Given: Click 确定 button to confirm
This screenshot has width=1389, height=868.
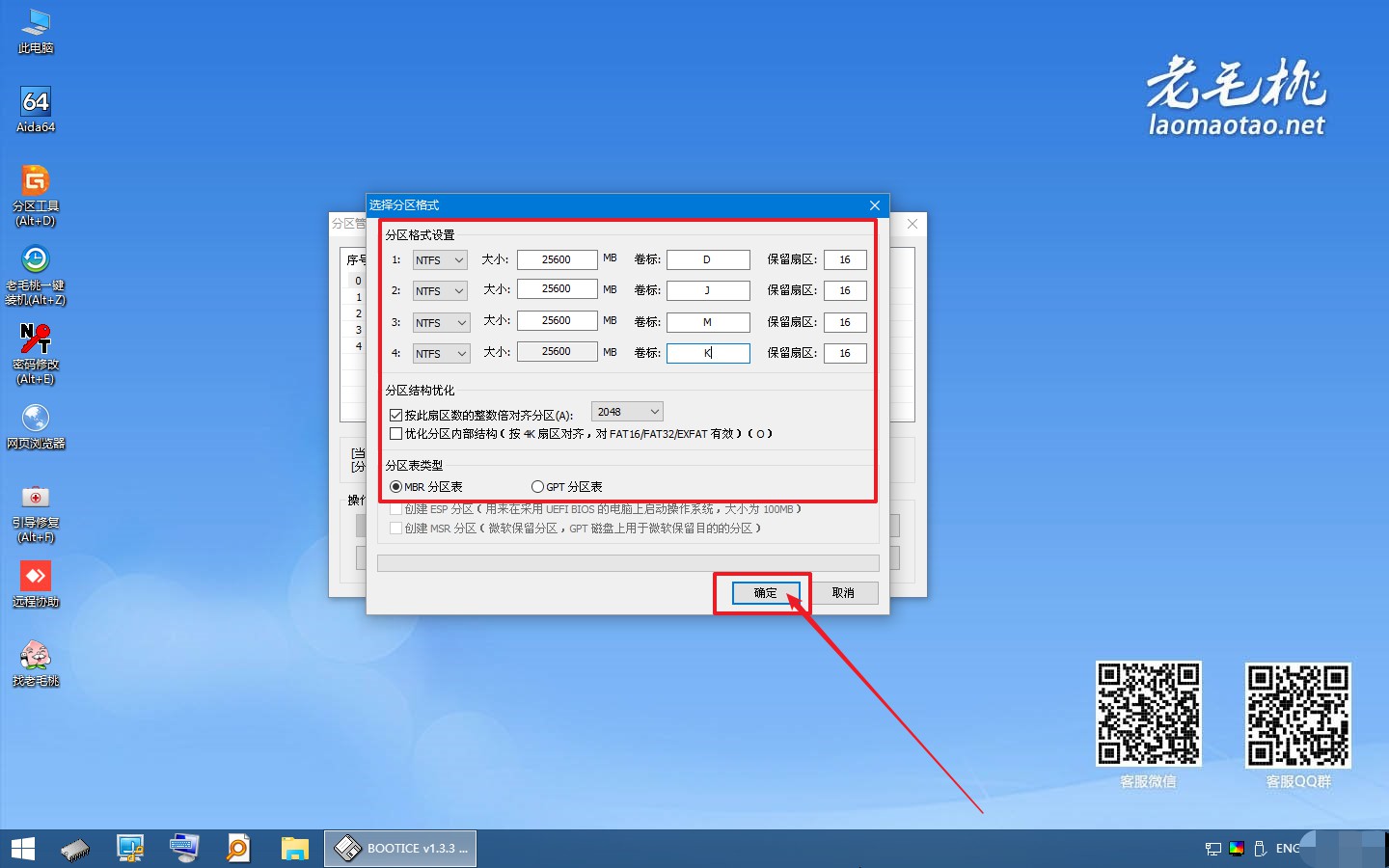Looking at the screenshot, I should [x=766, y=593].
